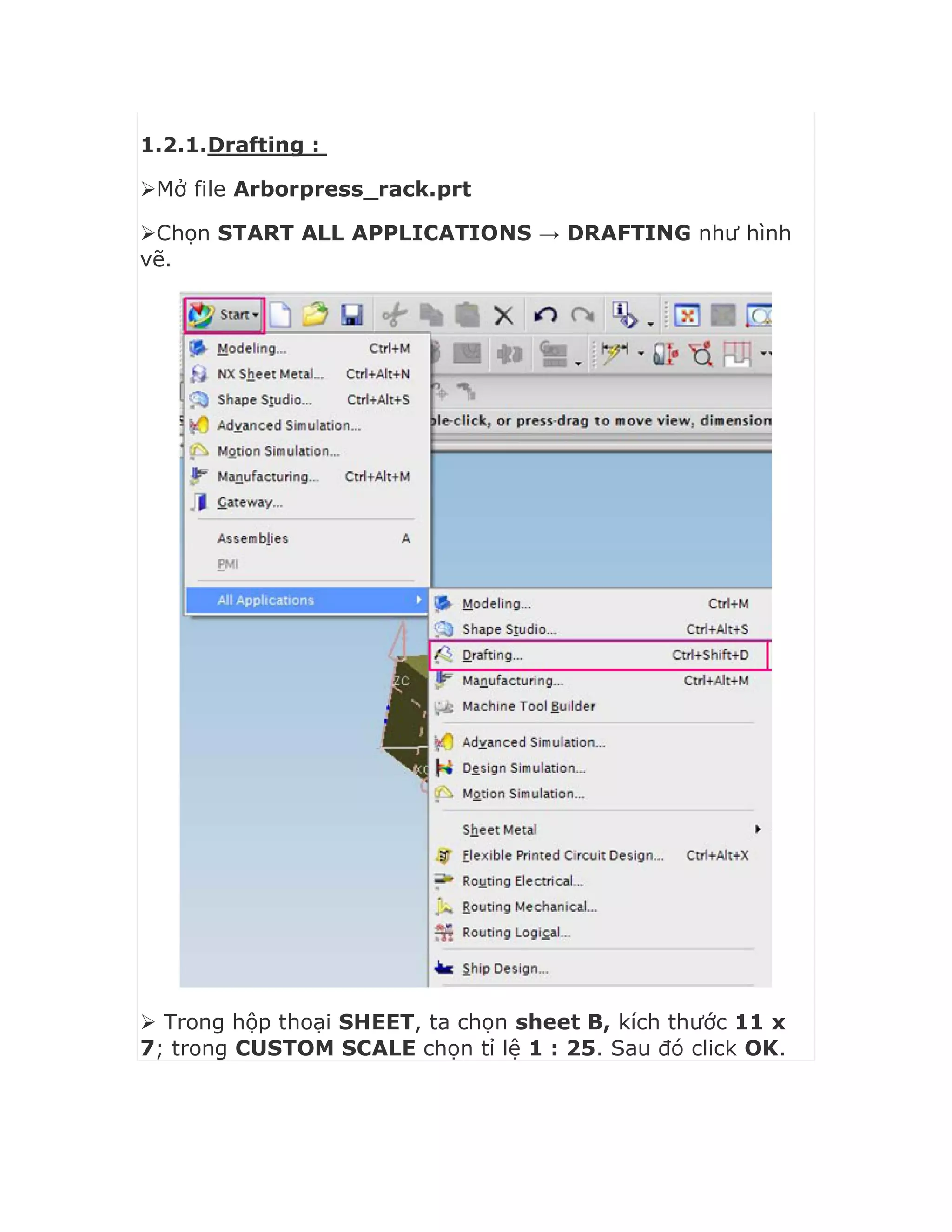The image size is (952, 1232).
Task: Click the Save floppy disk icon
Action: [352, 315]
